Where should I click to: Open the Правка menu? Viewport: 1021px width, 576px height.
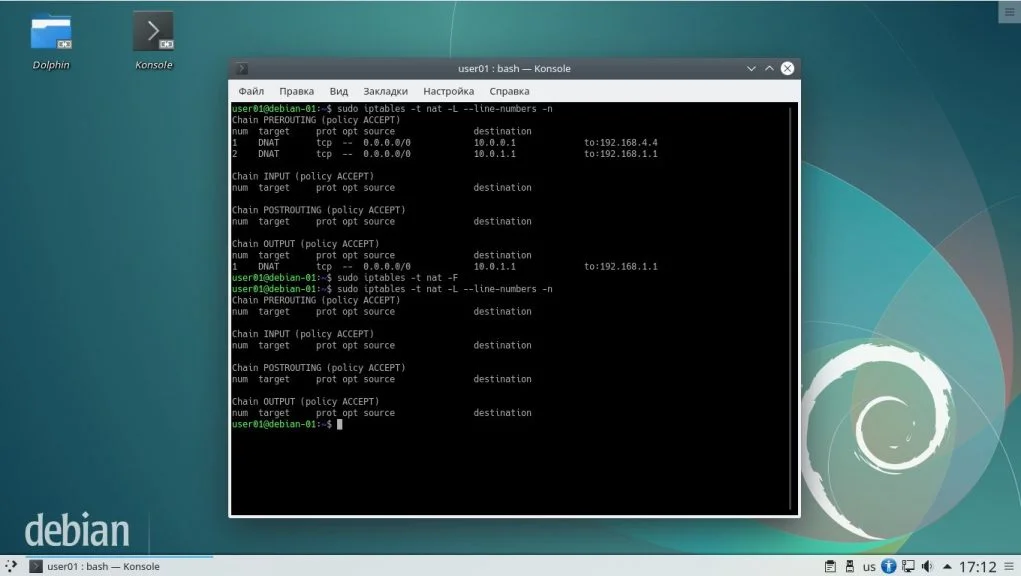click(x=296, y=91)
